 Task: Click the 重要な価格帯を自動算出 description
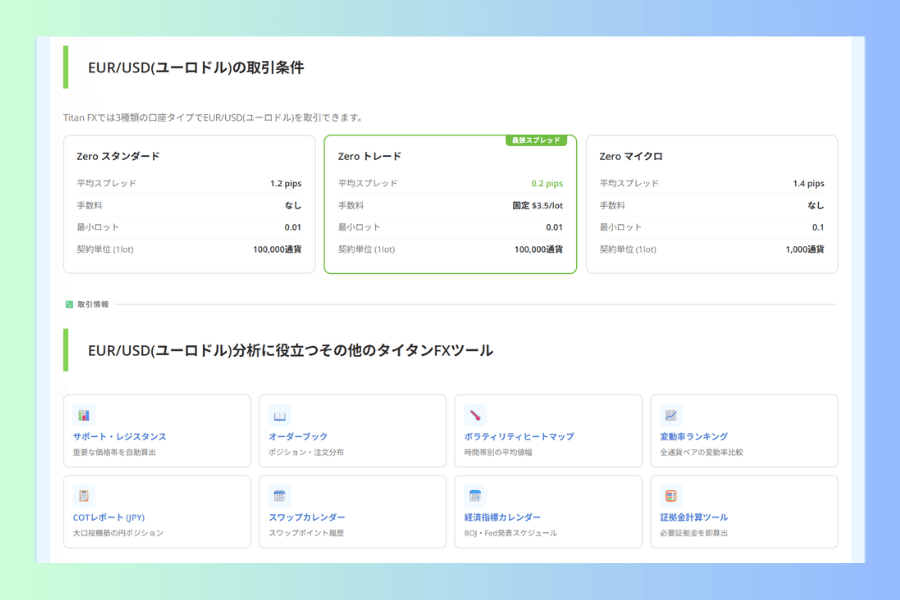point(114,452)
